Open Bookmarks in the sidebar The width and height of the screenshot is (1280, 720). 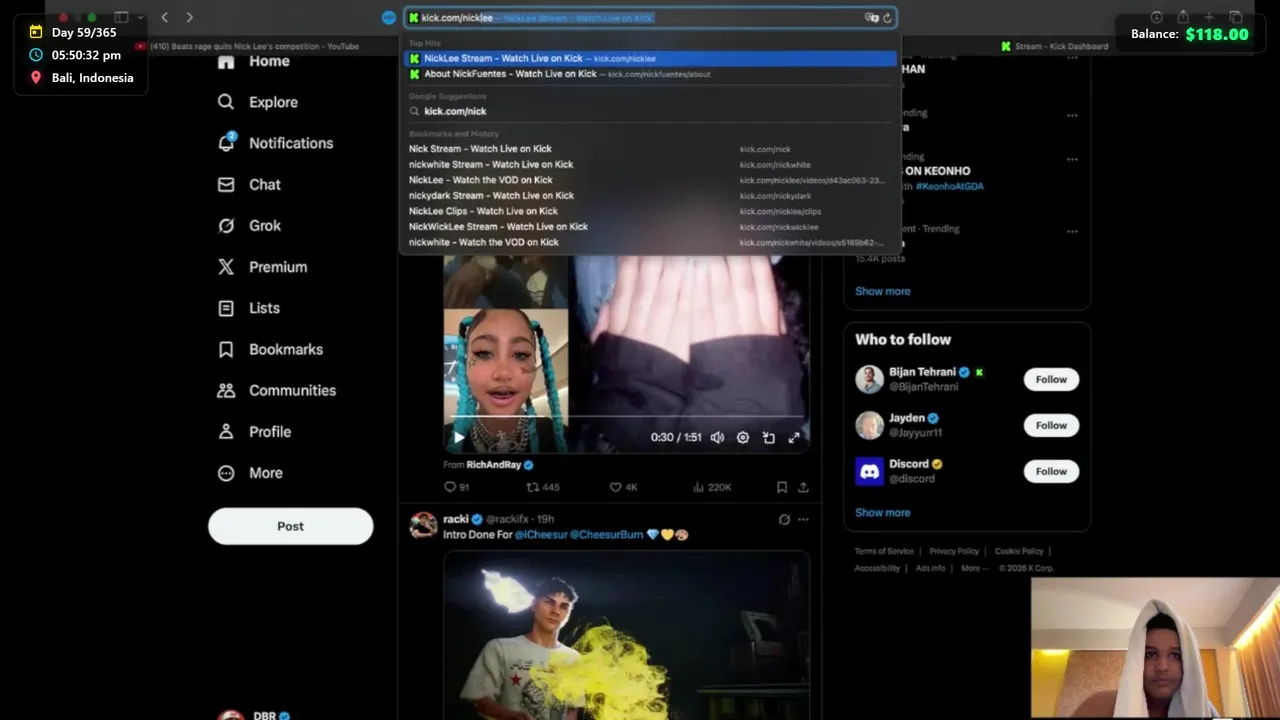click(x=271, y=349)
